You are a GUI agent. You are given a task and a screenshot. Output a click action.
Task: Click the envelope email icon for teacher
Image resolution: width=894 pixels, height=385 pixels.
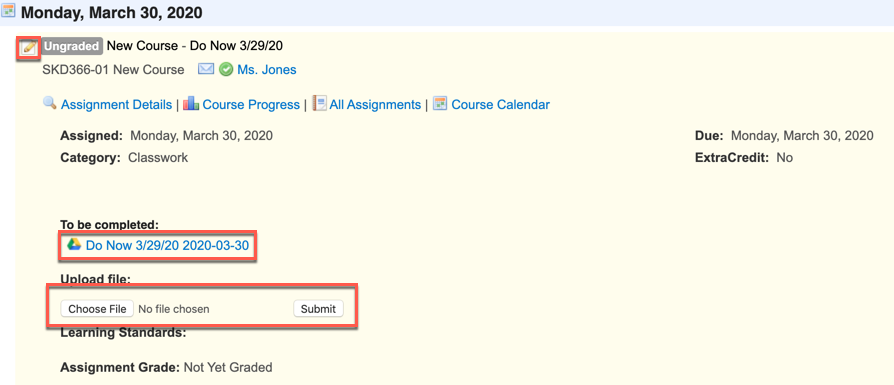point(206,69)
